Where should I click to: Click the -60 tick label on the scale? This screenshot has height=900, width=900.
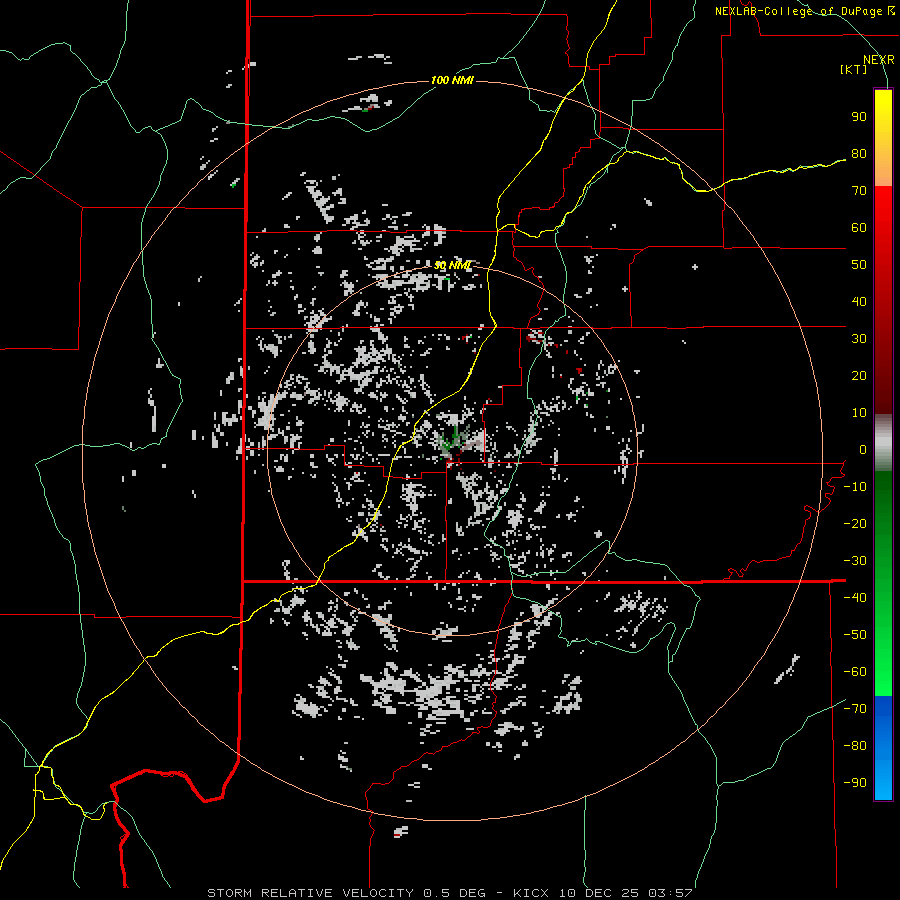(x=855, y=672)
